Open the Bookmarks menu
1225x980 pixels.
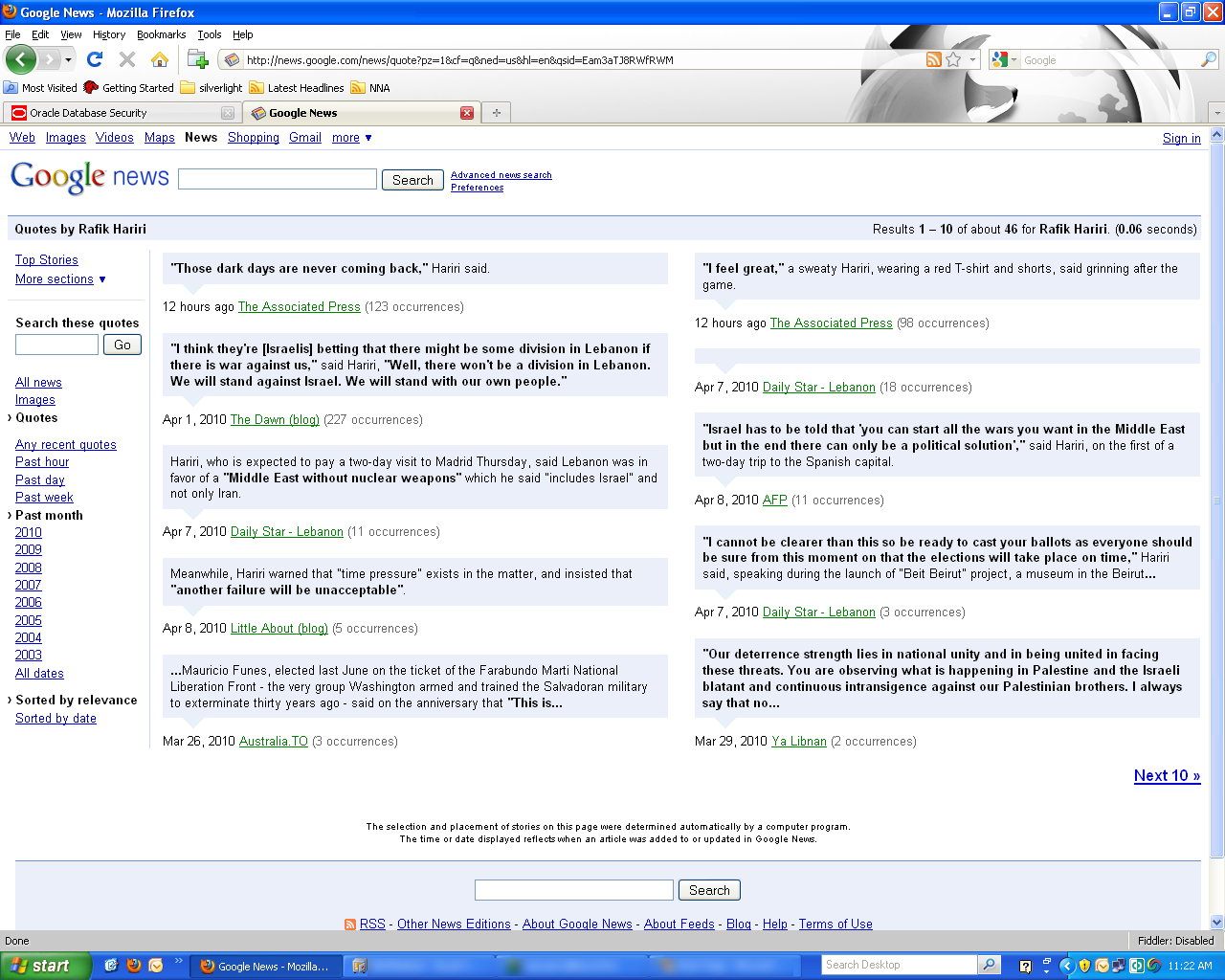click(161, 34)
